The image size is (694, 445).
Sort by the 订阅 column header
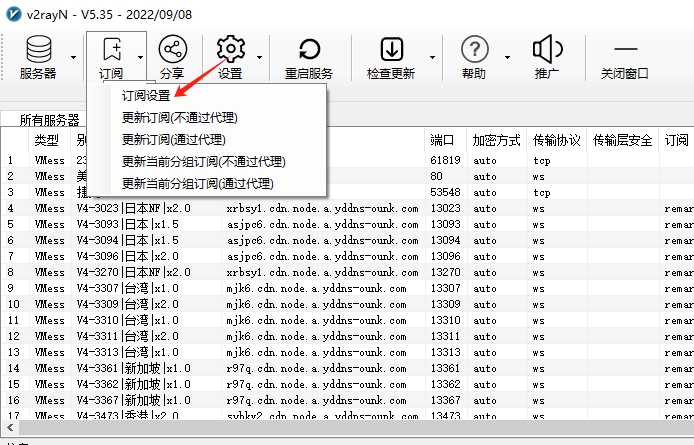tap(676, 140)
